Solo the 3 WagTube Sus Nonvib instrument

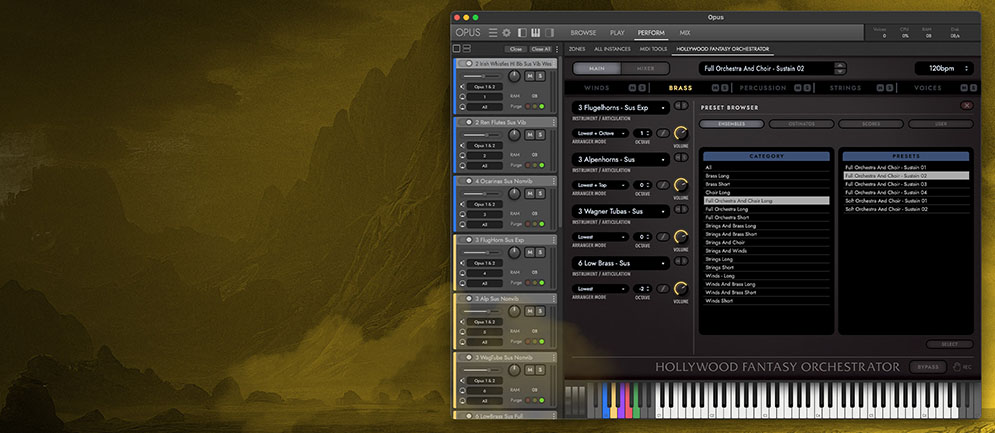coord(540,370)
